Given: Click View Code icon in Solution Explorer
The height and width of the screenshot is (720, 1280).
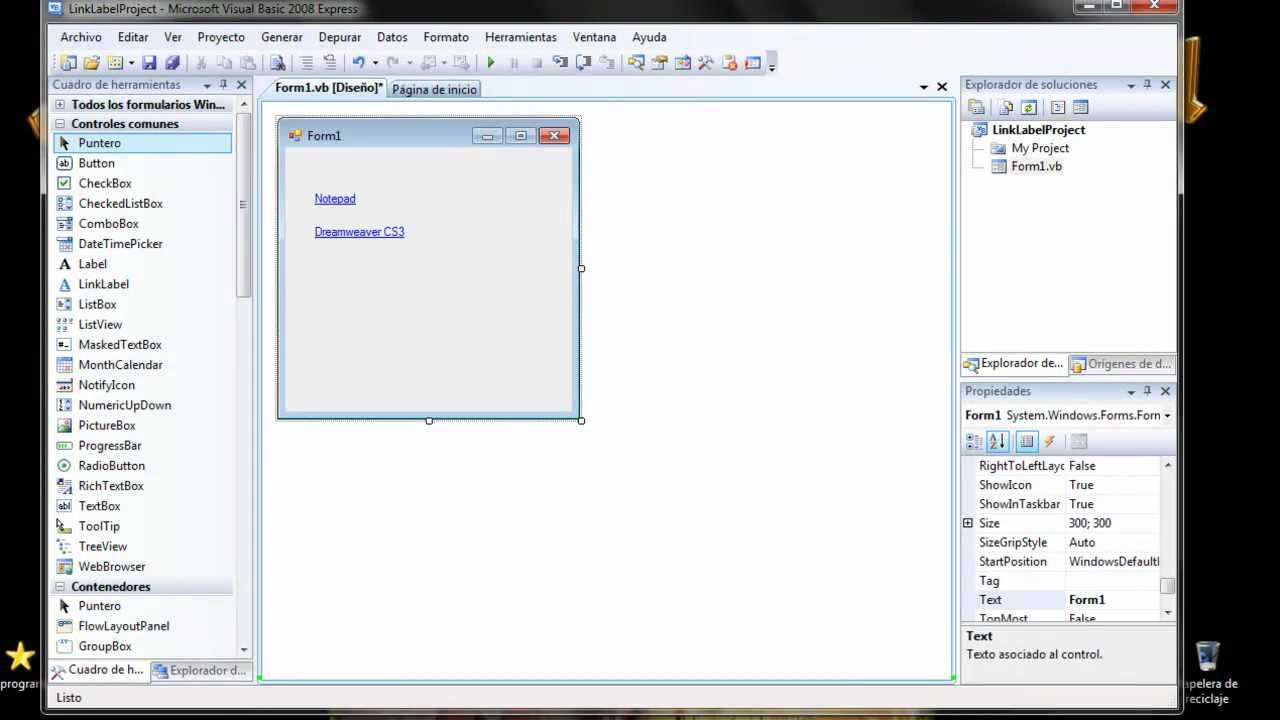Looking at the screenshot, I should tap(1058, 107).
